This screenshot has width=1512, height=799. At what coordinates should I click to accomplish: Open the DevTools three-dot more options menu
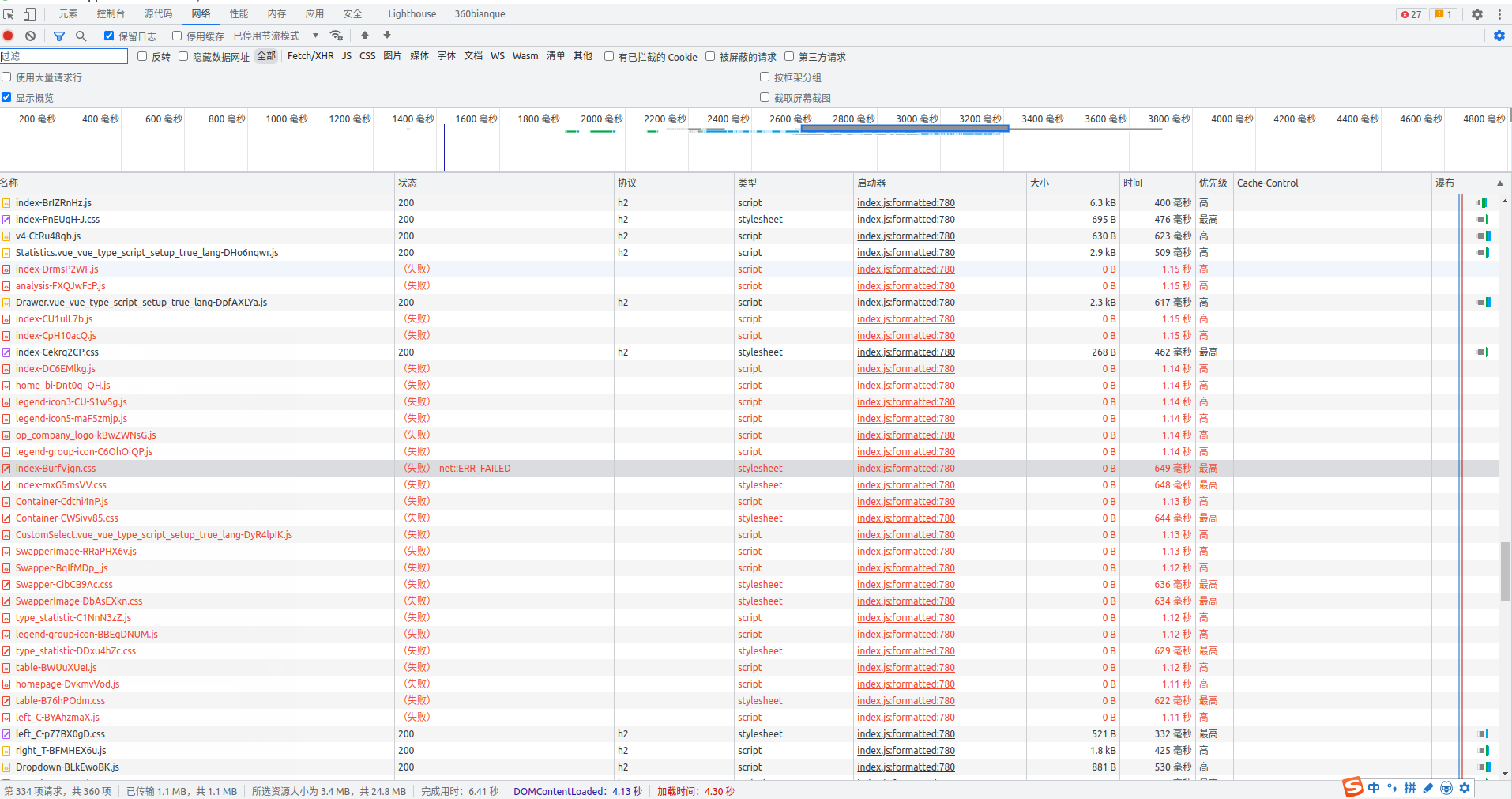click(x=1499, y=14)
